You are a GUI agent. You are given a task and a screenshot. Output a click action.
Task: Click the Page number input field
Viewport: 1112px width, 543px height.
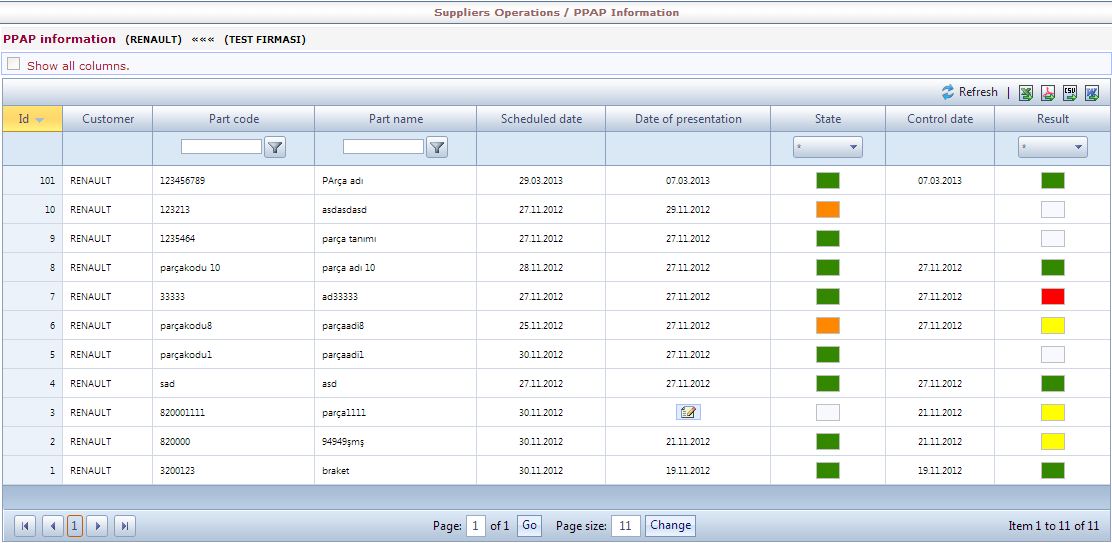(x=476, y=526)
